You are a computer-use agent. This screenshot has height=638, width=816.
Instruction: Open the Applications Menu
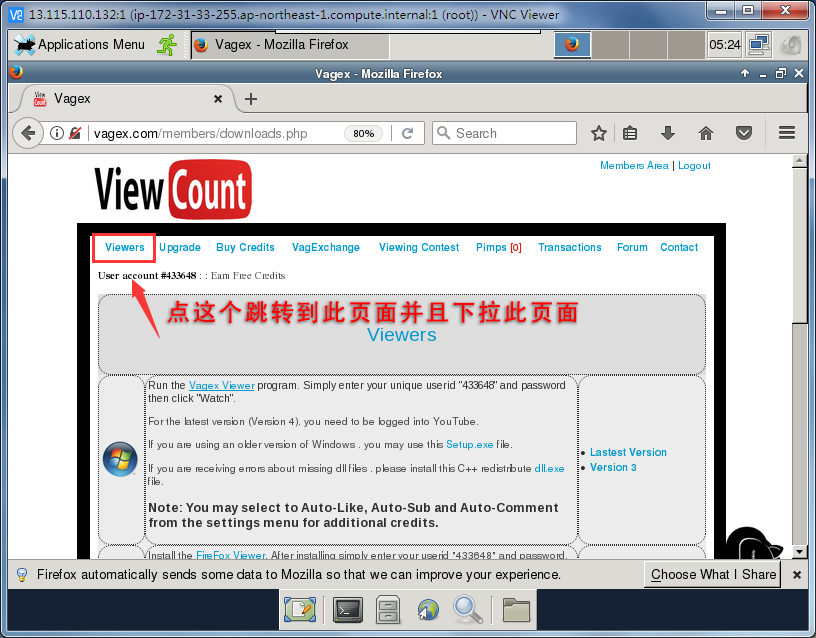tap(80, 44)
